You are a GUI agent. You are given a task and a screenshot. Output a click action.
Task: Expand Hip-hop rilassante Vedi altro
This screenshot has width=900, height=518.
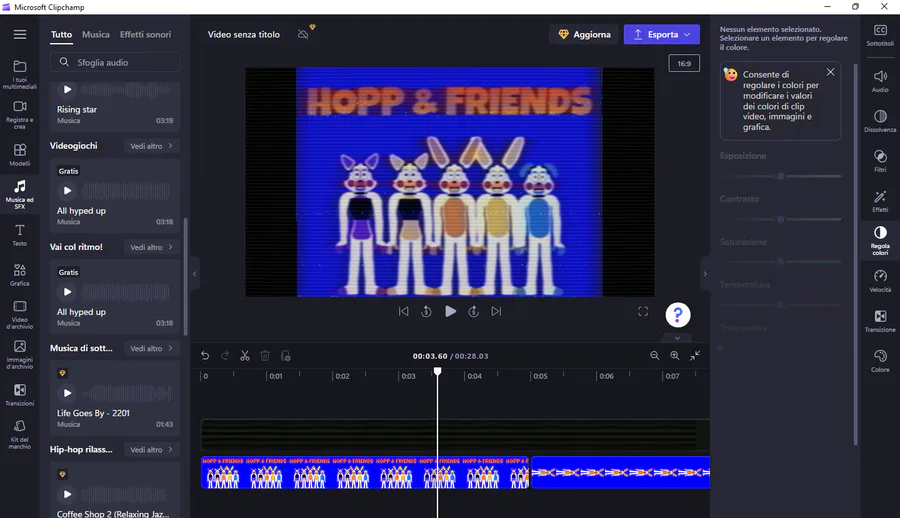click(152, 450)
